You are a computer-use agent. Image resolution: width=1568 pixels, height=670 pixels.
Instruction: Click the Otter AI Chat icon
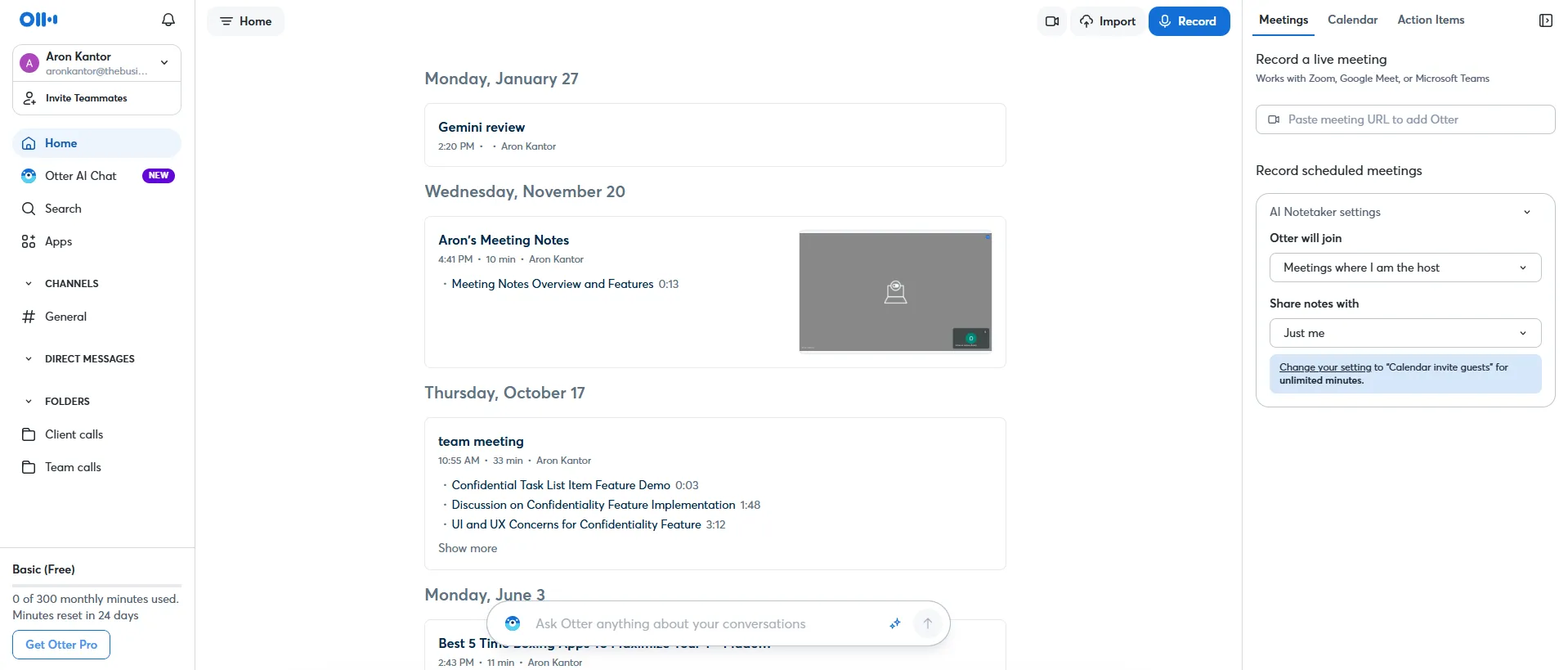point(29,176)
